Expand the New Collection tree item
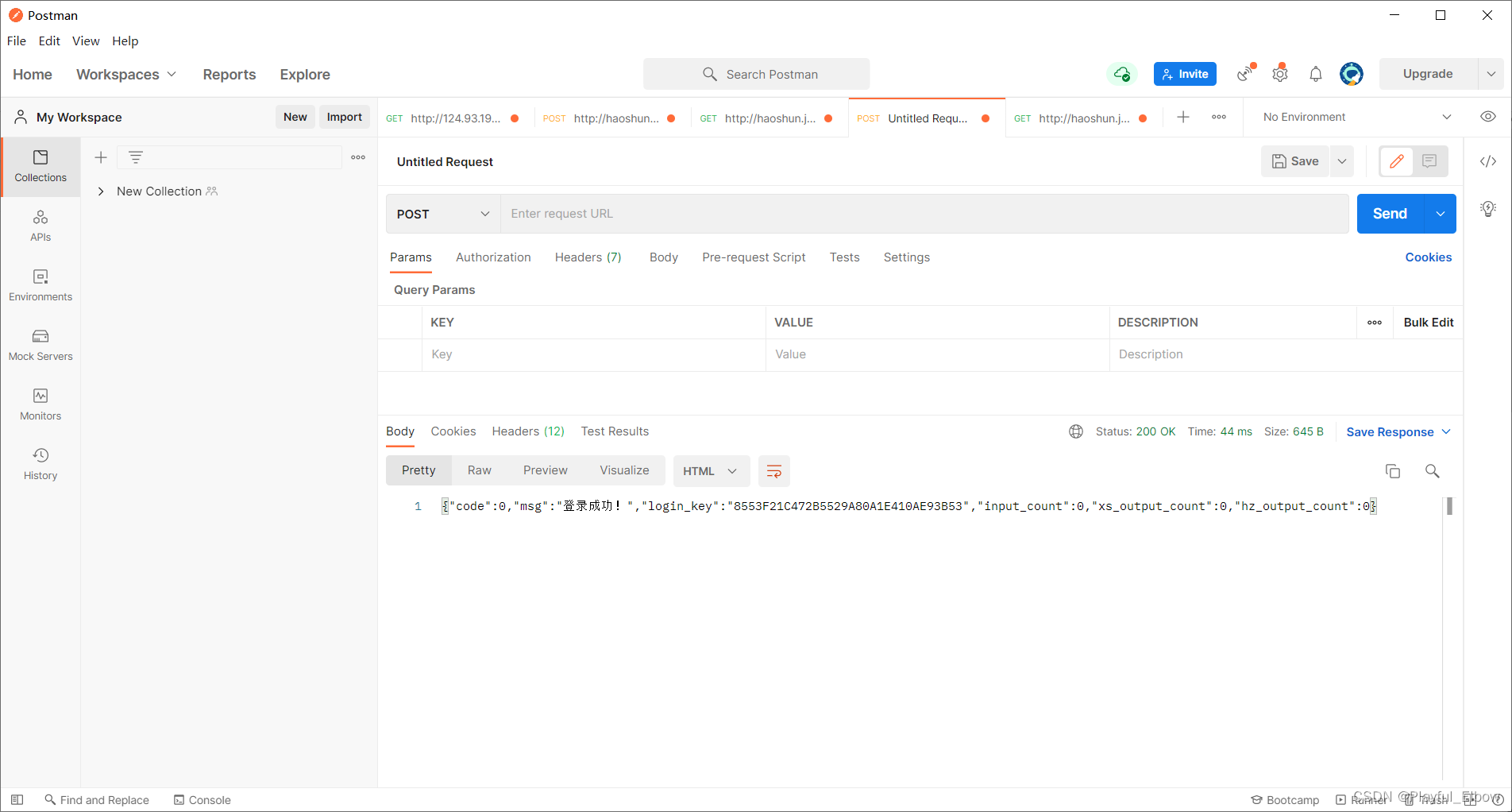The image size is (1512, 812). click(x=101, y=191)
